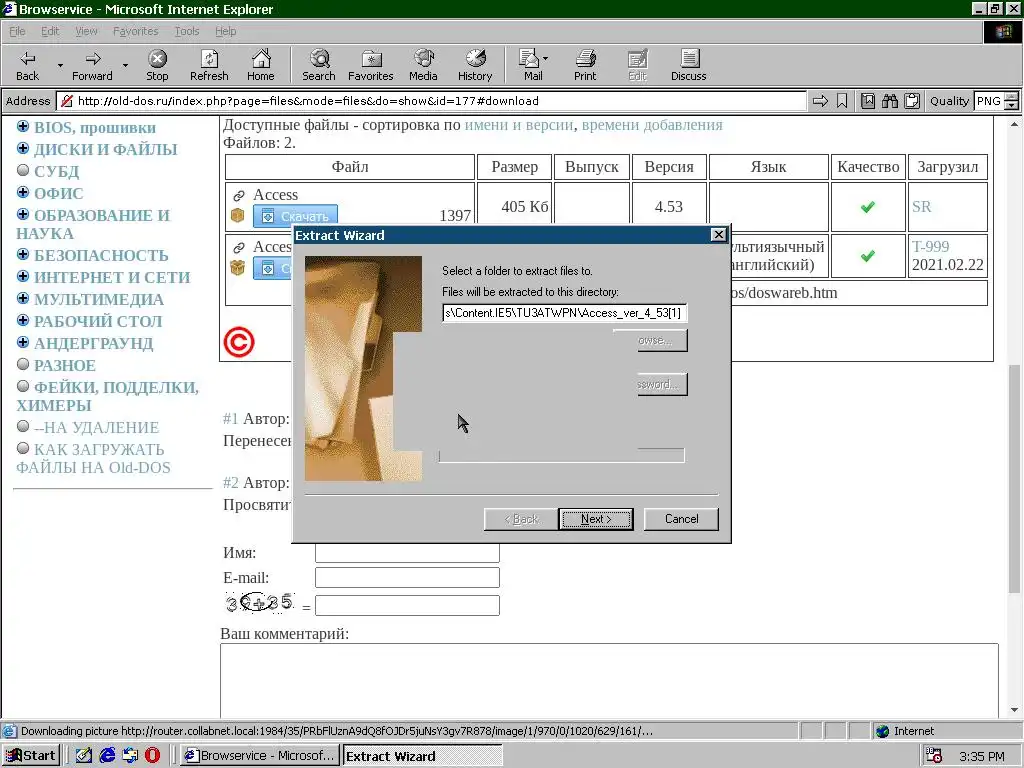This screenshot has height=768, width=1024.
Task: Print the current page
Action: [x=585, y=65]
